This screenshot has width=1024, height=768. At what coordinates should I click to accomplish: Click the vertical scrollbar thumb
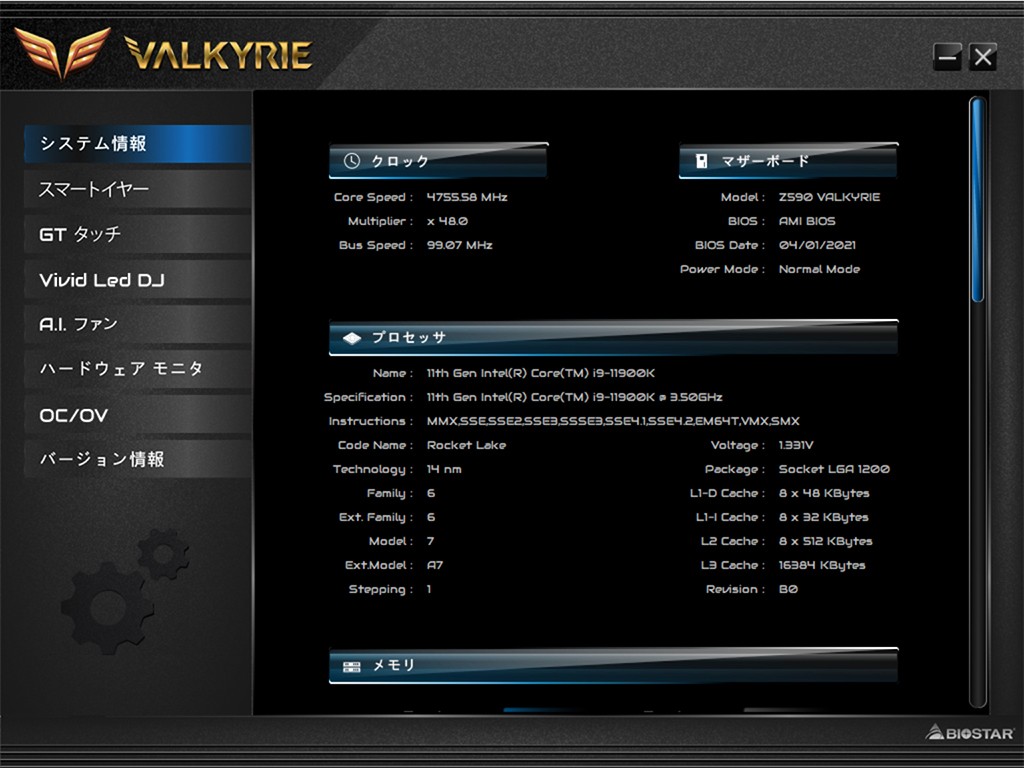click(x=978, y=199)
